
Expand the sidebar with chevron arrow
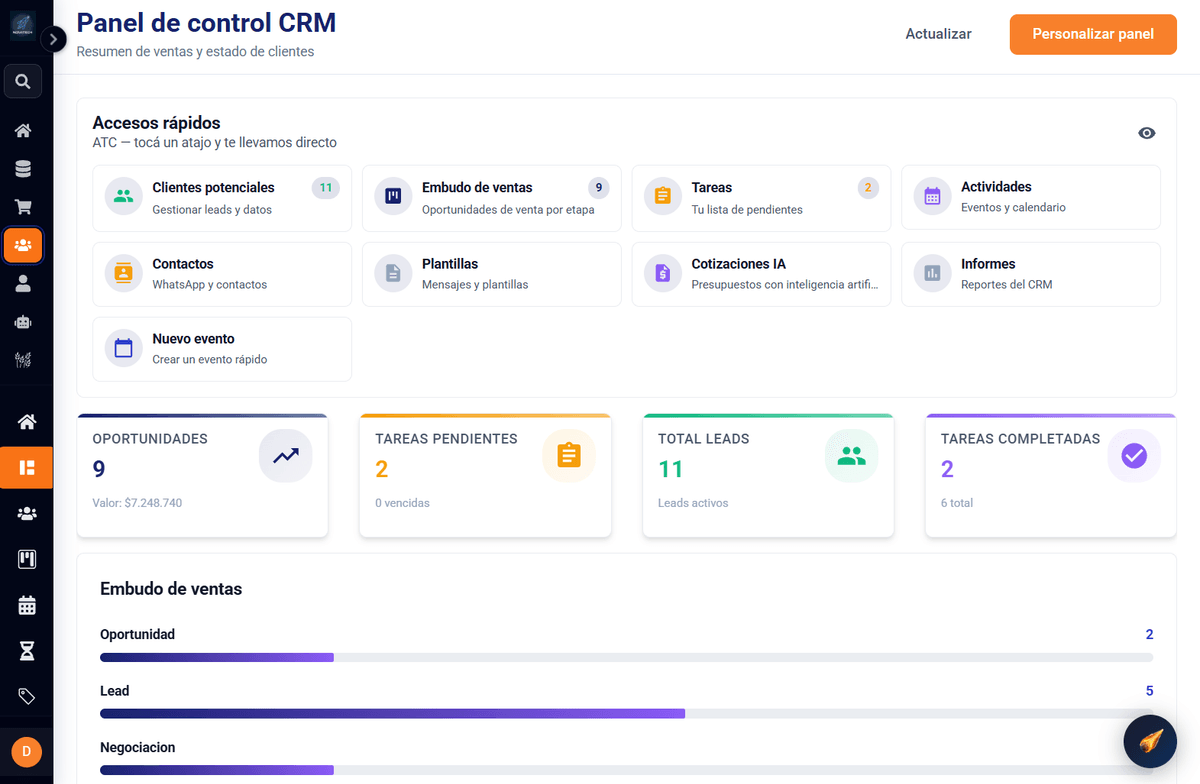53,39
